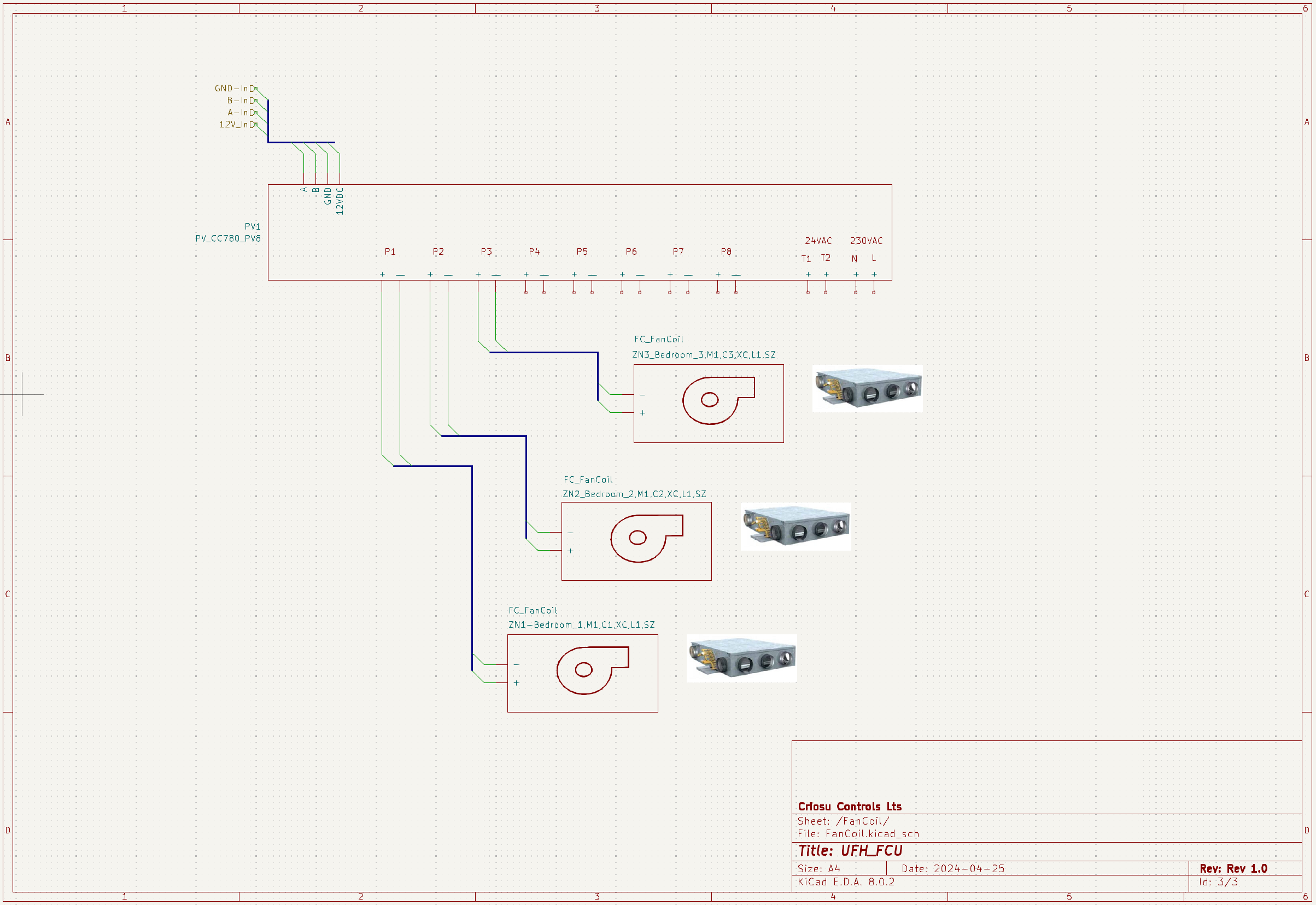Viewport: 1316px width, 905px height.
Task: Select the fan coil photo beside ZN3
Action: 868,388
